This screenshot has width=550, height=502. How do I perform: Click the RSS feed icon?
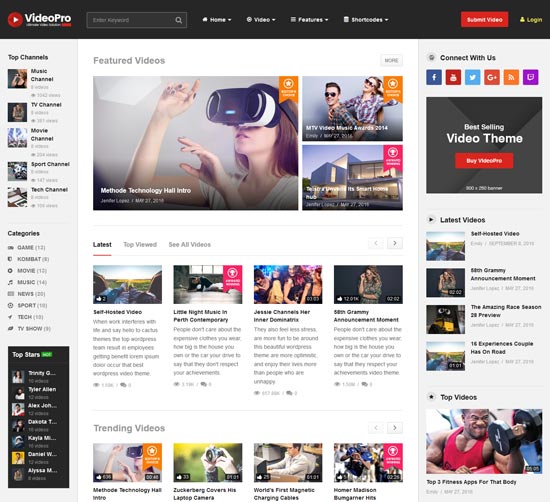[x=511, y=77]
